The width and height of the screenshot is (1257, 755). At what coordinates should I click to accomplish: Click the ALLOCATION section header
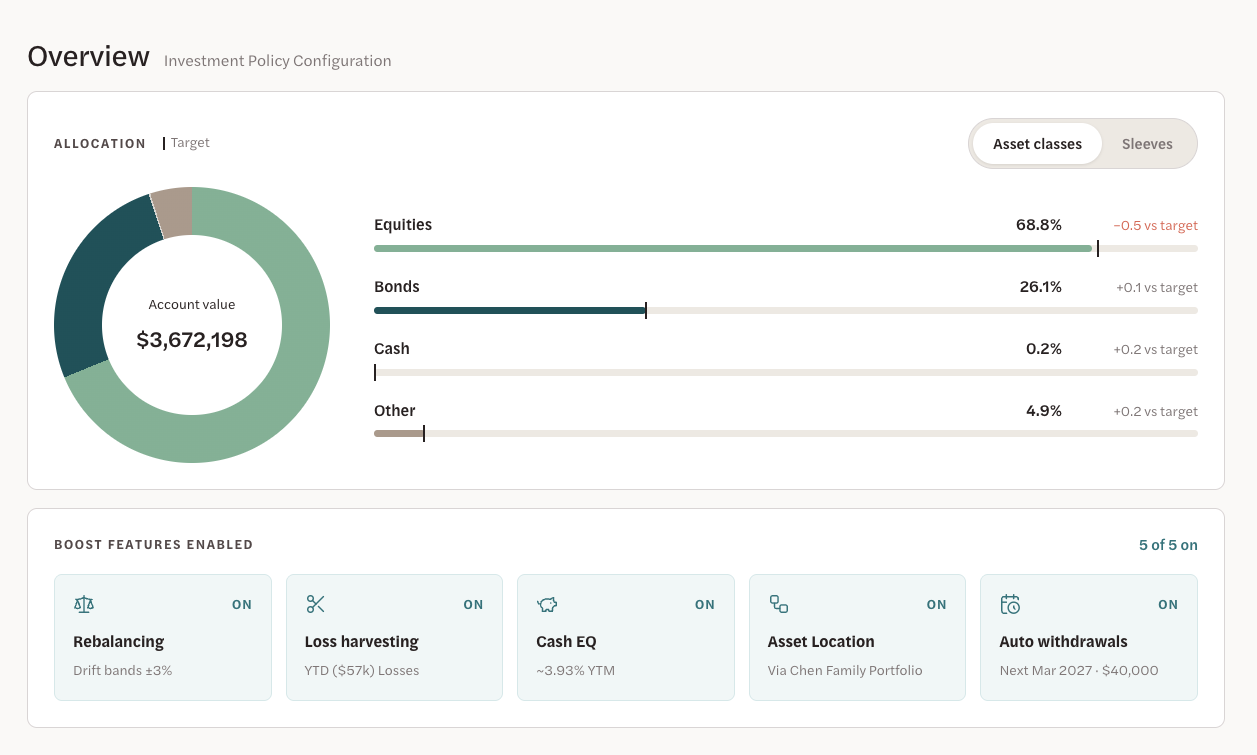point(100,144)
